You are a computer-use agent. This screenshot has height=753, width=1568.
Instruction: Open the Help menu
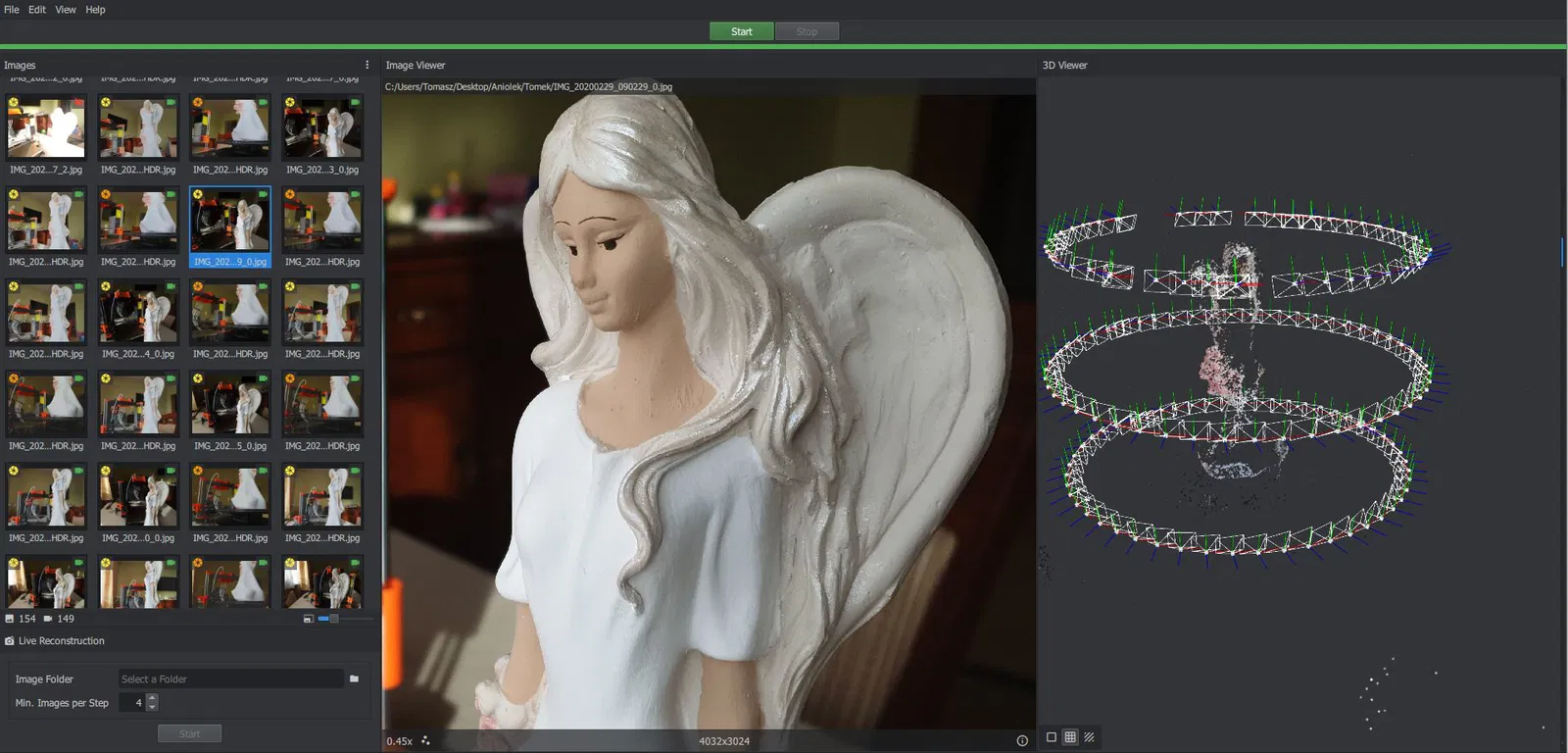coord(95,10)
